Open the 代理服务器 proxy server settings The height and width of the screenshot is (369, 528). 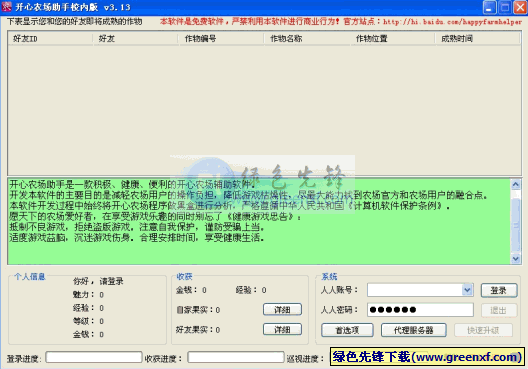414,330
